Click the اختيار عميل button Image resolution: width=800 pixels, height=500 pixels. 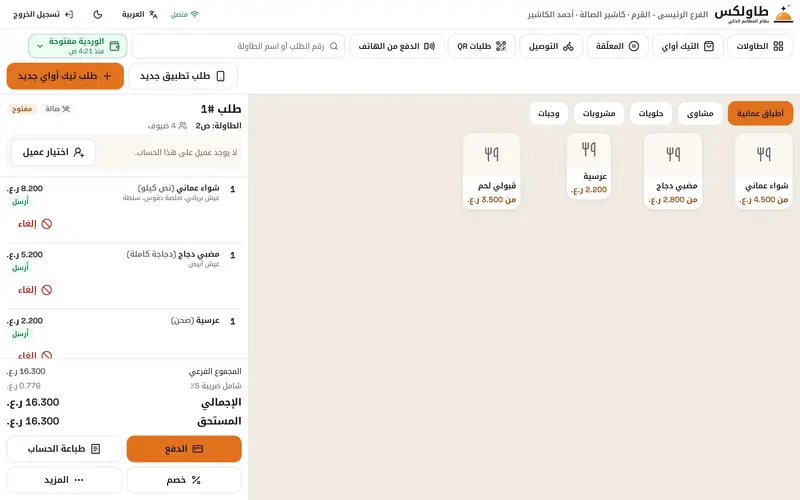(x=53, y=152)
